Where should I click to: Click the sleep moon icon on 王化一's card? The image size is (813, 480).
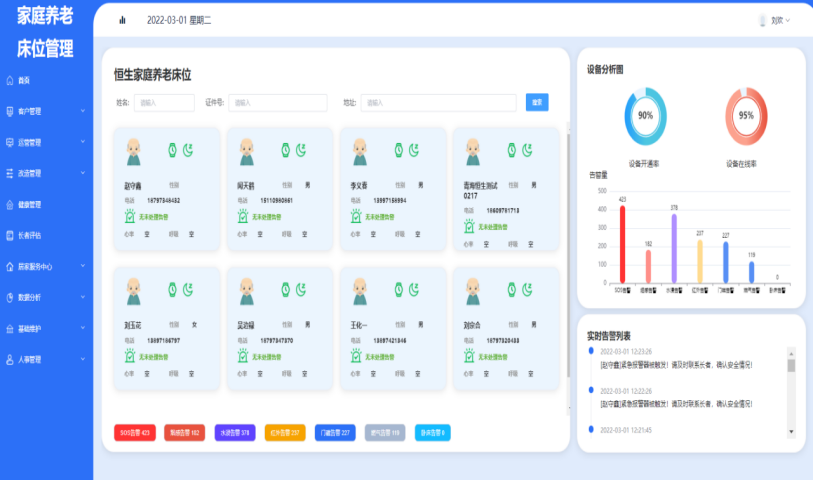pyautogui.click(x=414, y=290)
